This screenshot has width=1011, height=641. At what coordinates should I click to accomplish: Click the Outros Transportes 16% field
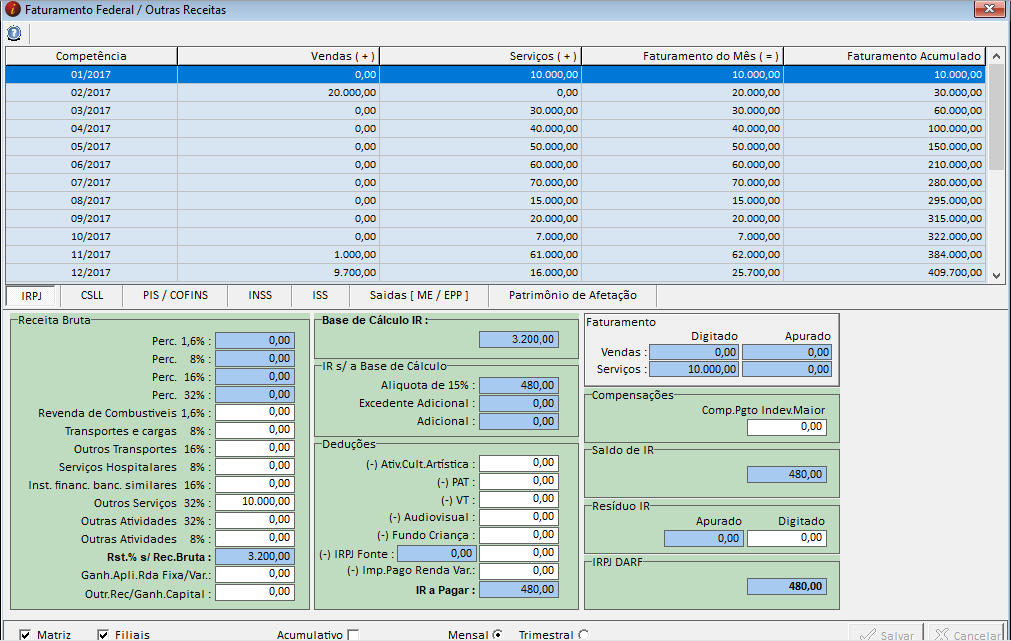[x=255, y=448]
